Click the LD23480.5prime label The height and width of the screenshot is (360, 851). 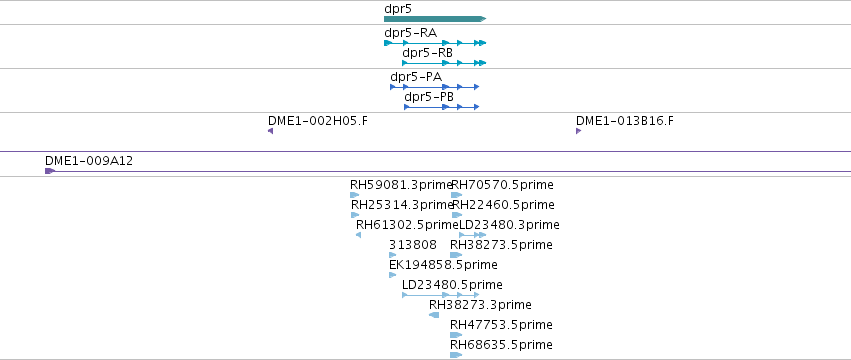click(x=452, y=285)
